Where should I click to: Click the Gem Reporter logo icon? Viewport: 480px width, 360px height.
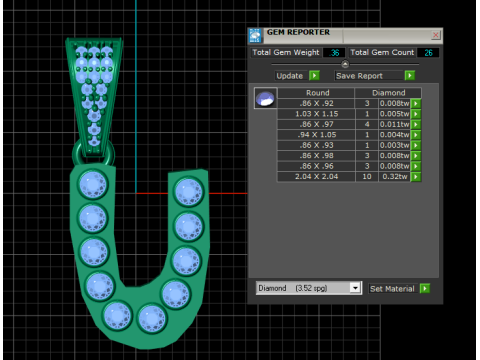click(255, 36)
